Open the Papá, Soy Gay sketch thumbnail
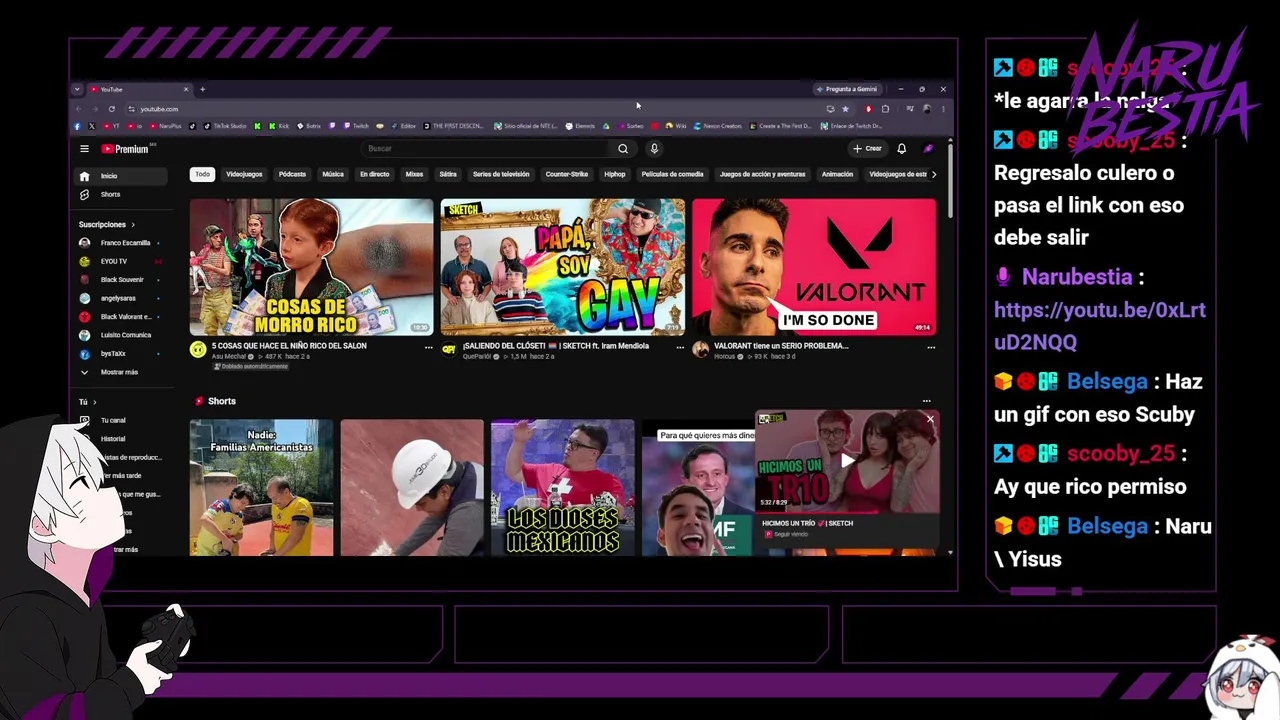This screenshot has width=1280, height=720. 563,267
